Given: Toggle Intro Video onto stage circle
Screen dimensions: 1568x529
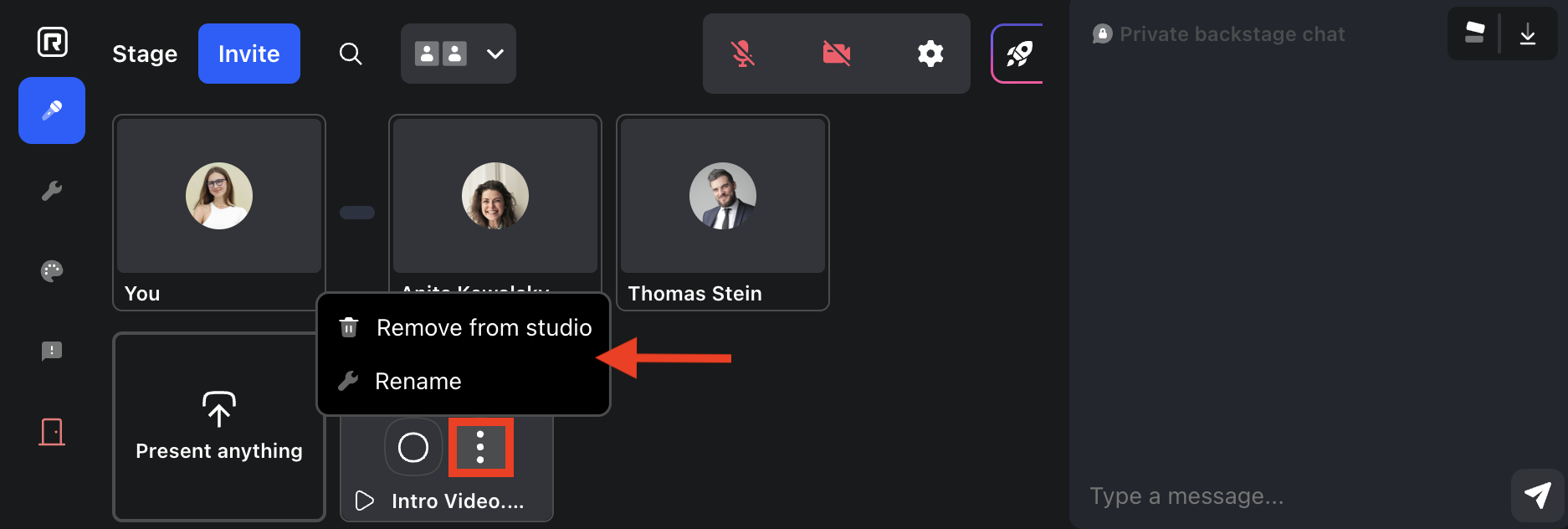Looking at the screenshot, I should point(413,447).
